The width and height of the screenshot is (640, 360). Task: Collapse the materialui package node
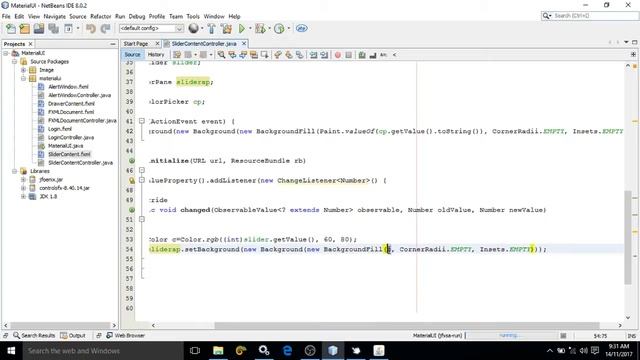click(23, 78)
